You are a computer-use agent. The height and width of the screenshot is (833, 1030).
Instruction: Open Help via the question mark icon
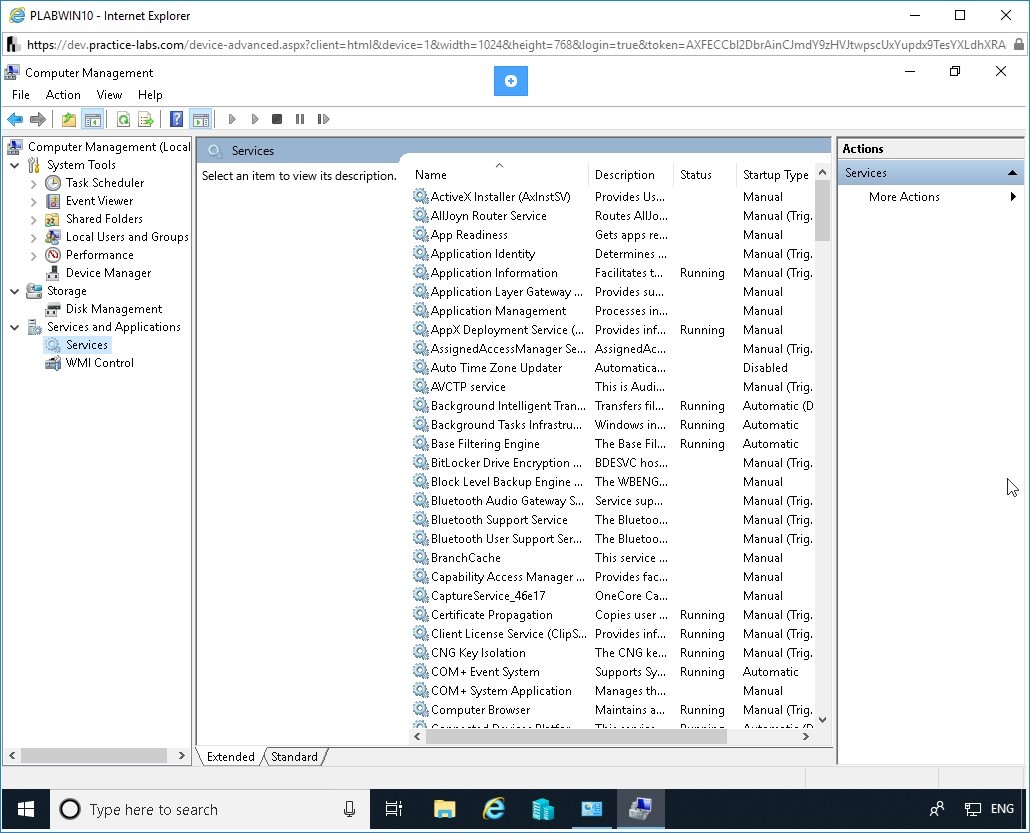point(176,119)
